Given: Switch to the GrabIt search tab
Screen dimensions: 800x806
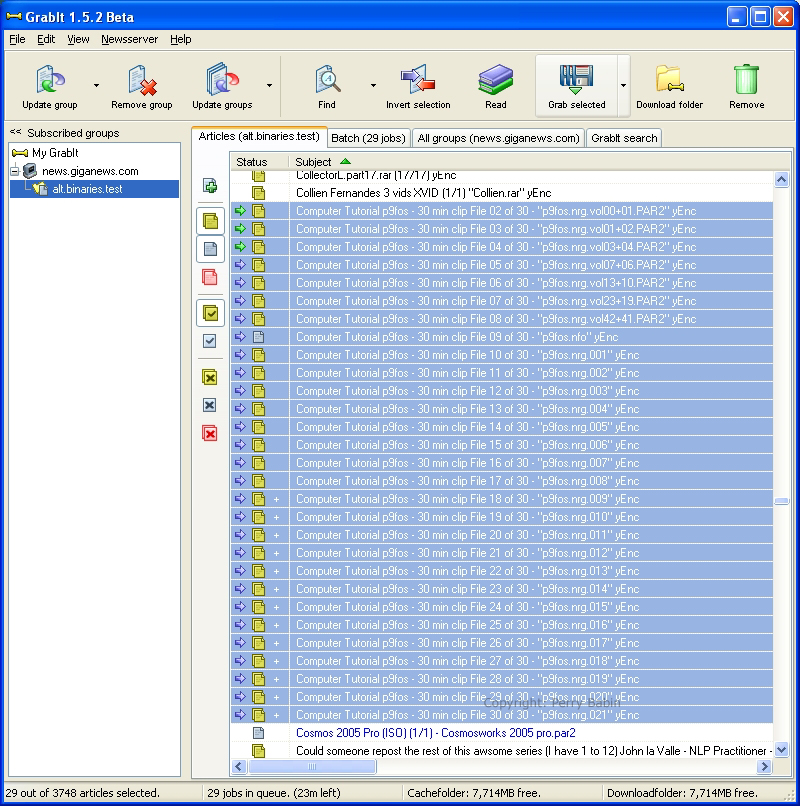Looking at the screenshot, I should pos(624,138).
